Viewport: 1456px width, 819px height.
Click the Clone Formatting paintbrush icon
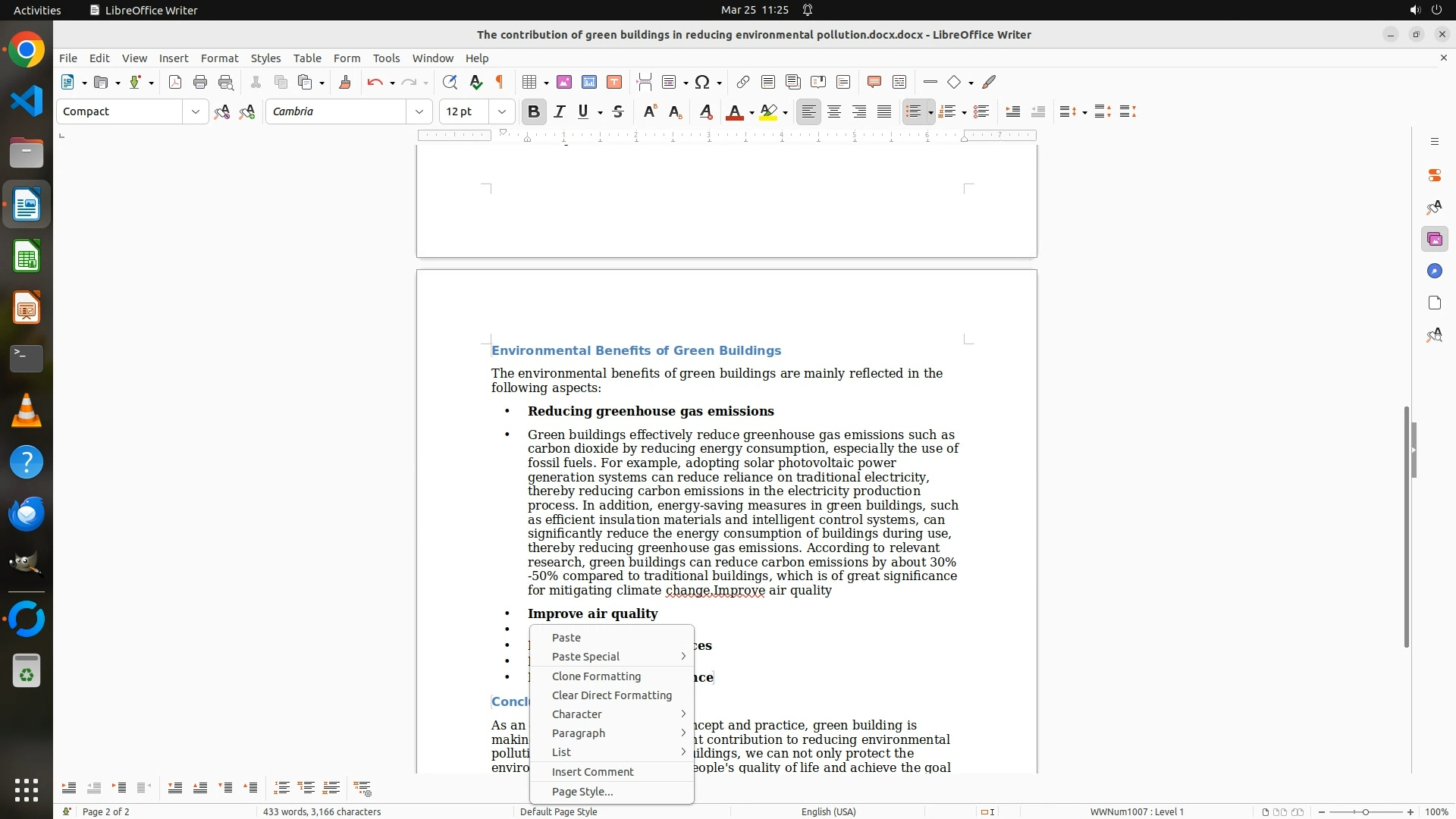pos(345,82)
